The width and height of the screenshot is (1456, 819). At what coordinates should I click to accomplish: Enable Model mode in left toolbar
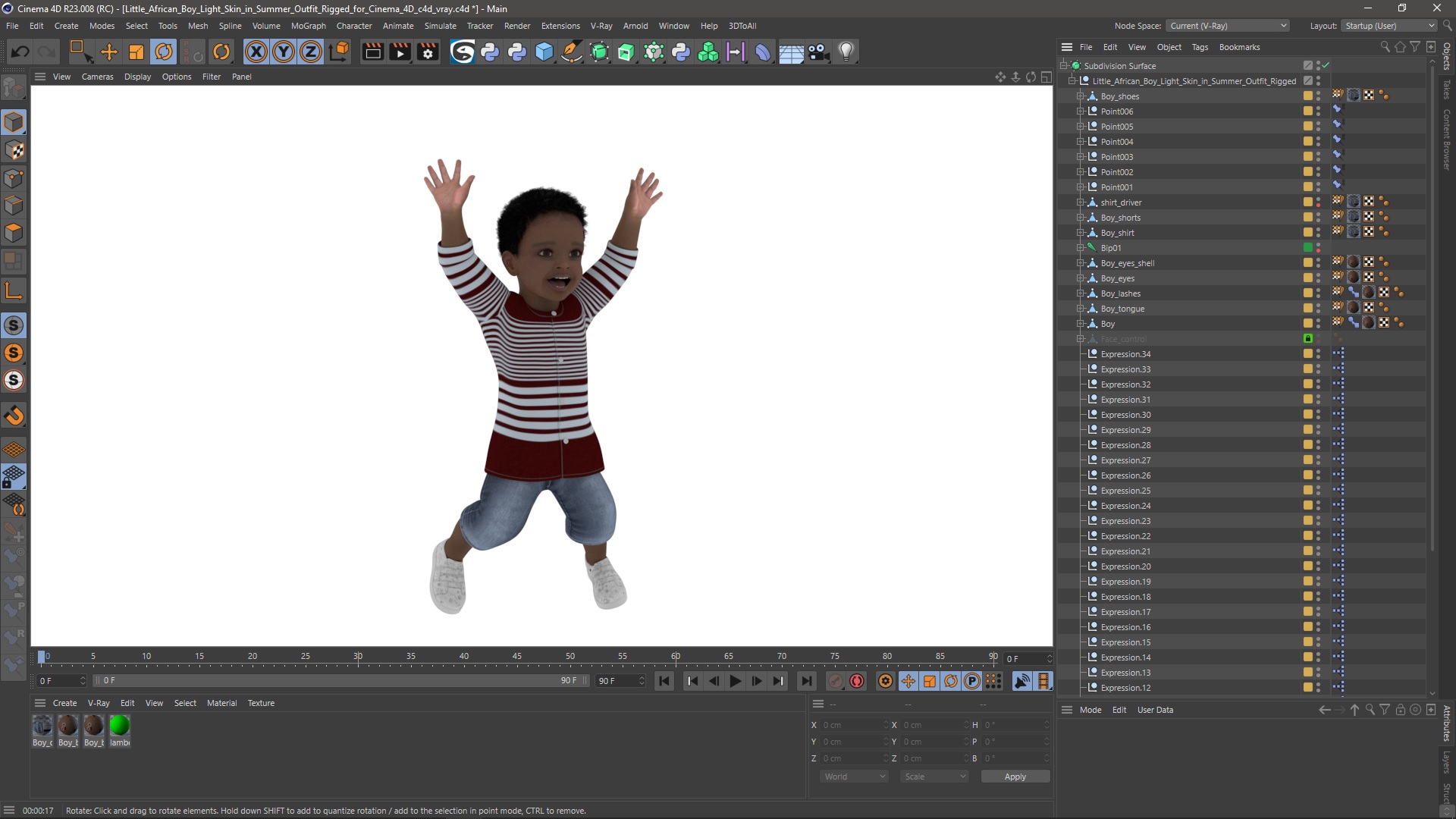tap(14, 122)
